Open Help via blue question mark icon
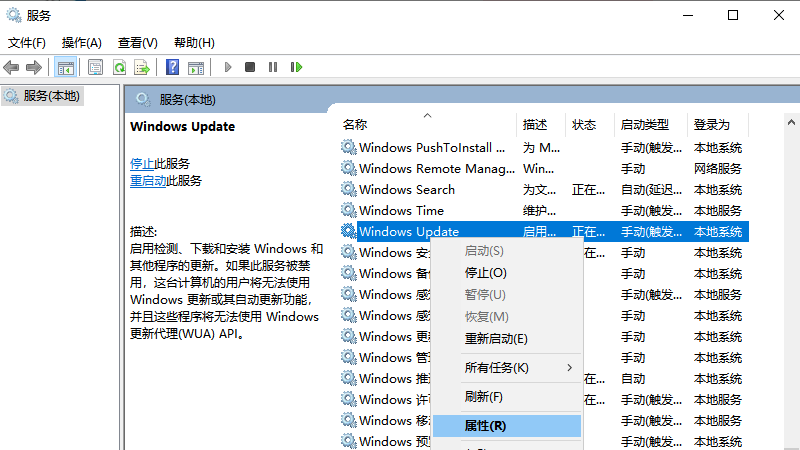The width and height of the screenshot is (800, 450). pos(172,67)
